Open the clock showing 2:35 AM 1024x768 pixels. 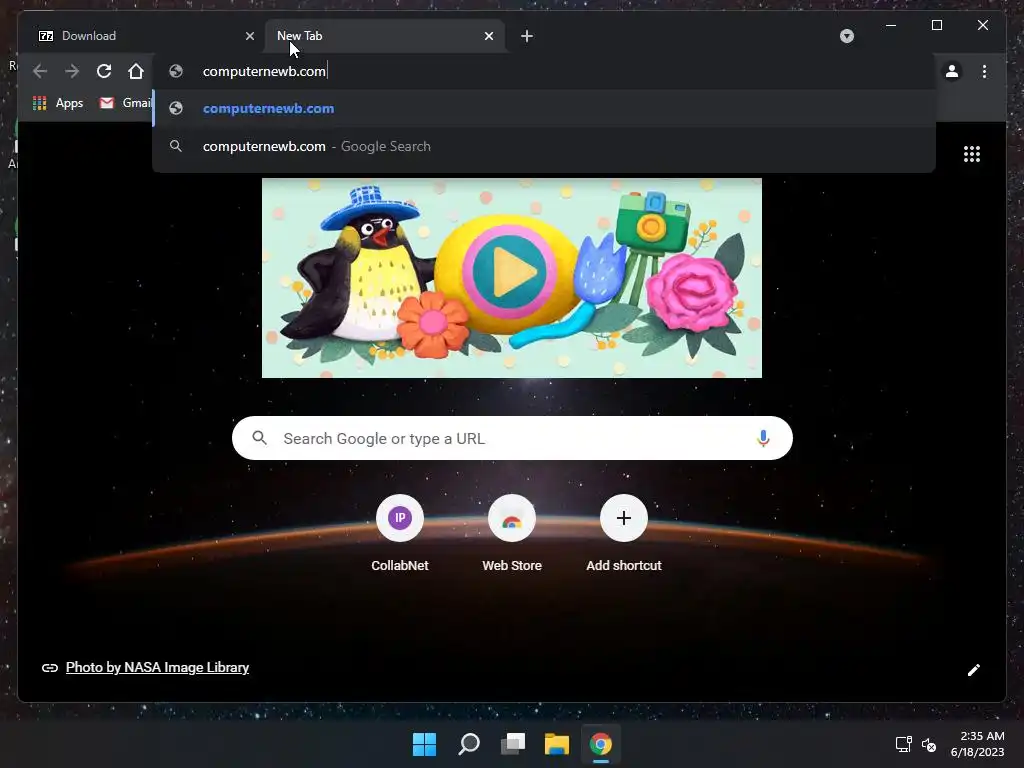click(978, 744)
